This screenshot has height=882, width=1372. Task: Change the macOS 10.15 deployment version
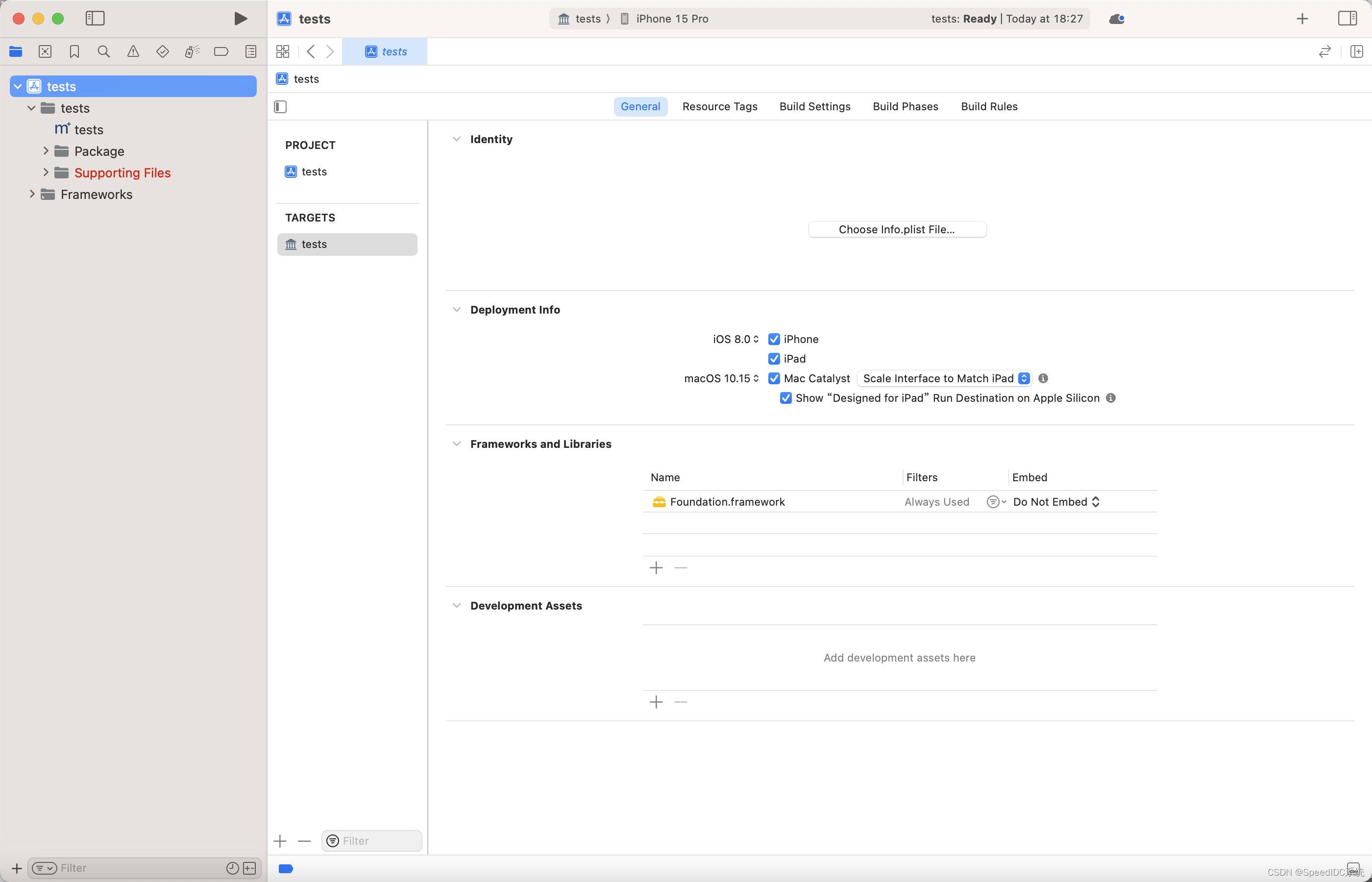(721, 378)
